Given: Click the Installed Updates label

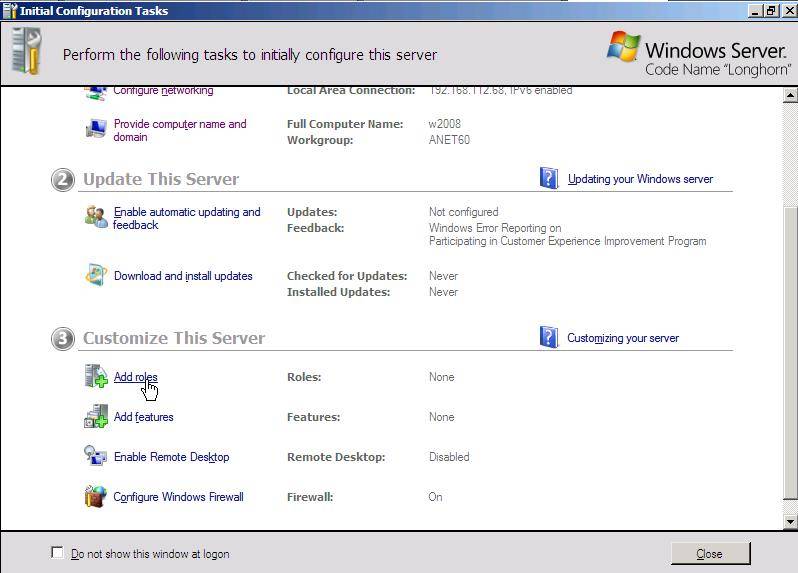Looking at the screenshot, I should click(x=338, y=292).
